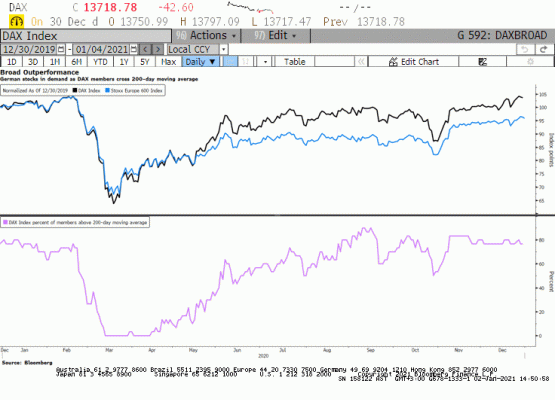
Task: Click the redo arrow button
Action: (x=544, y=49)
